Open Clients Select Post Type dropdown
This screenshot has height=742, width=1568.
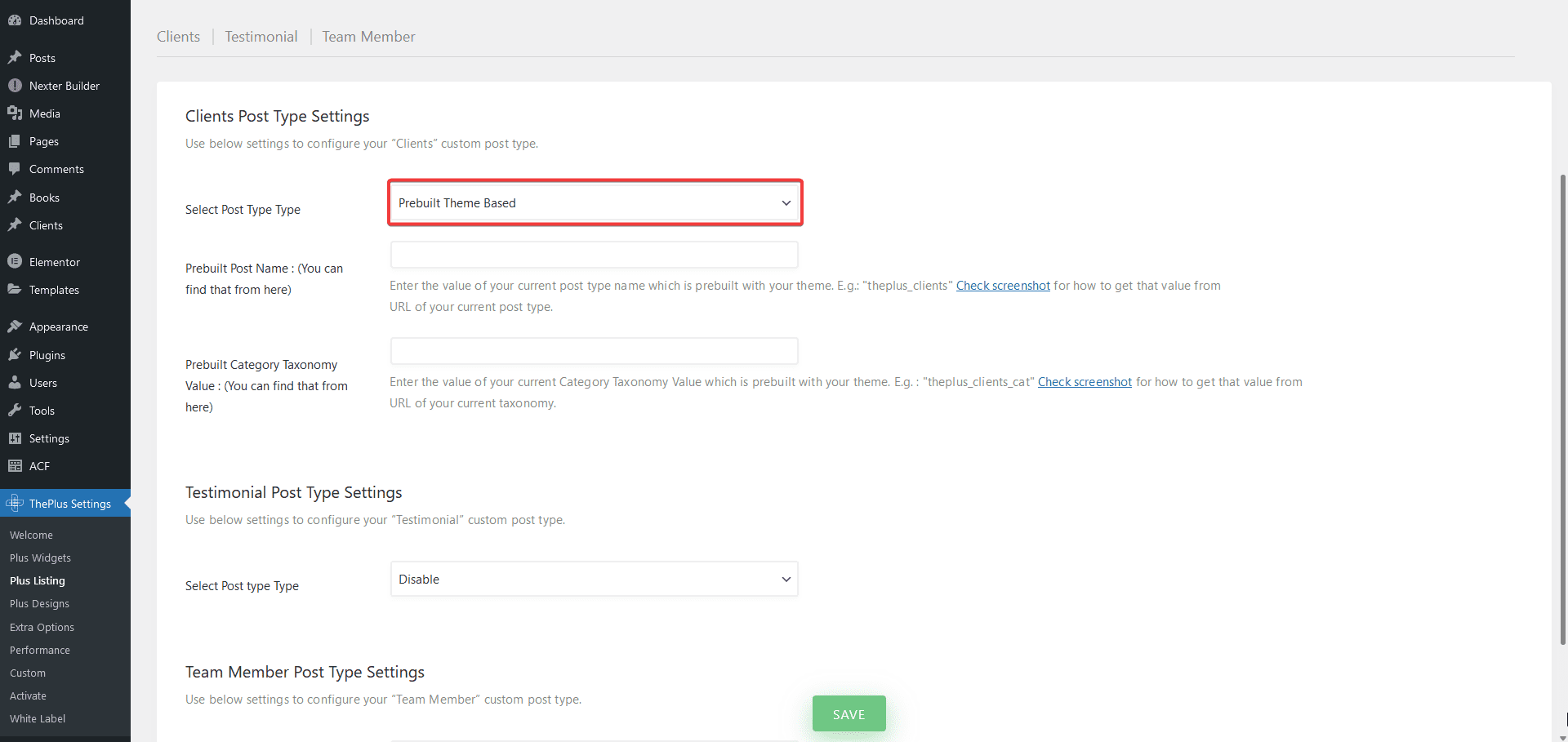pyautogui.click(x=595, y=203)
